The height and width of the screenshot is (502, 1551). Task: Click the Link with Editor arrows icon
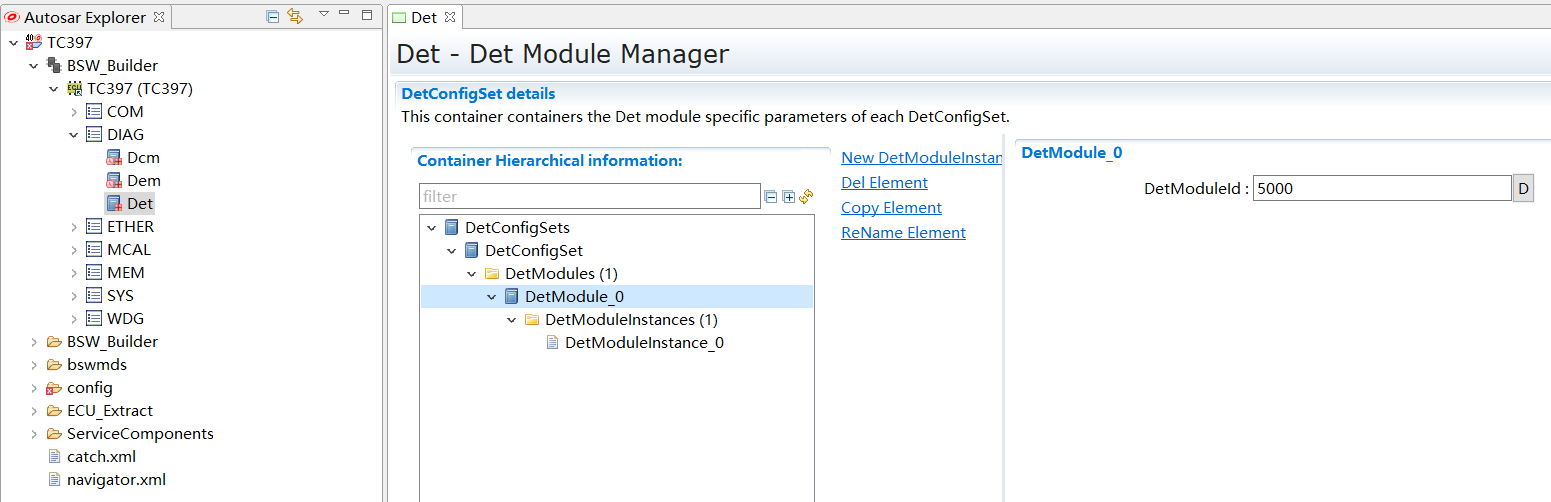click(295, 16)
